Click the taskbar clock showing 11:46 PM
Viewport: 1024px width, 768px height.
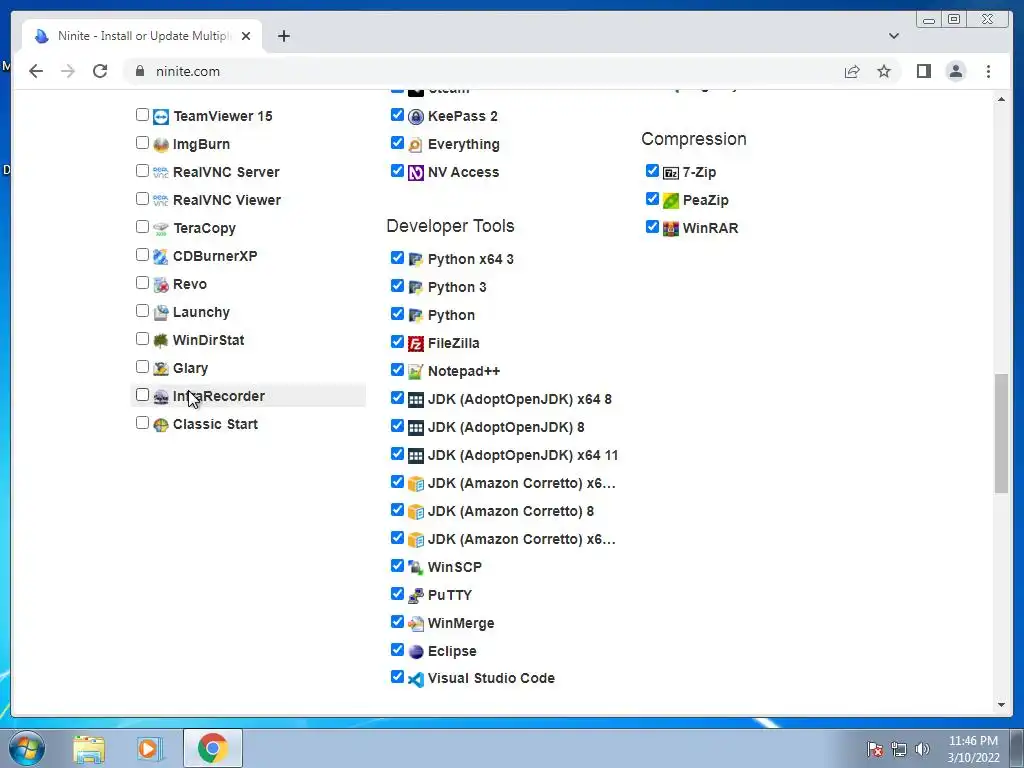tap(973, 749)
